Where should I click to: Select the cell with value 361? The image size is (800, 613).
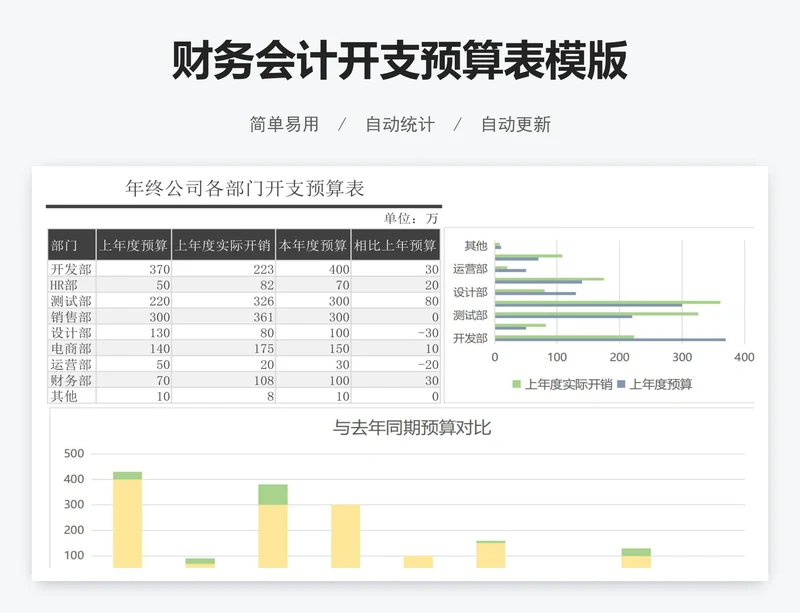coord(223,316)
